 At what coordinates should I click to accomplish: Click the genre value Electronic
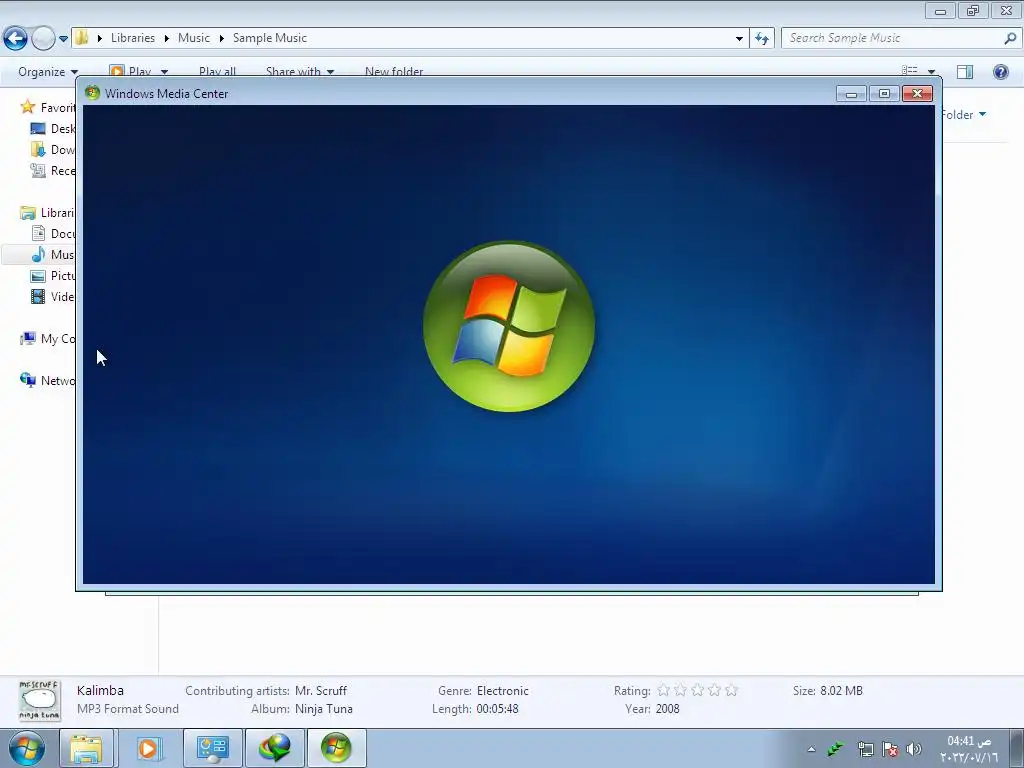tap(503, 691)
